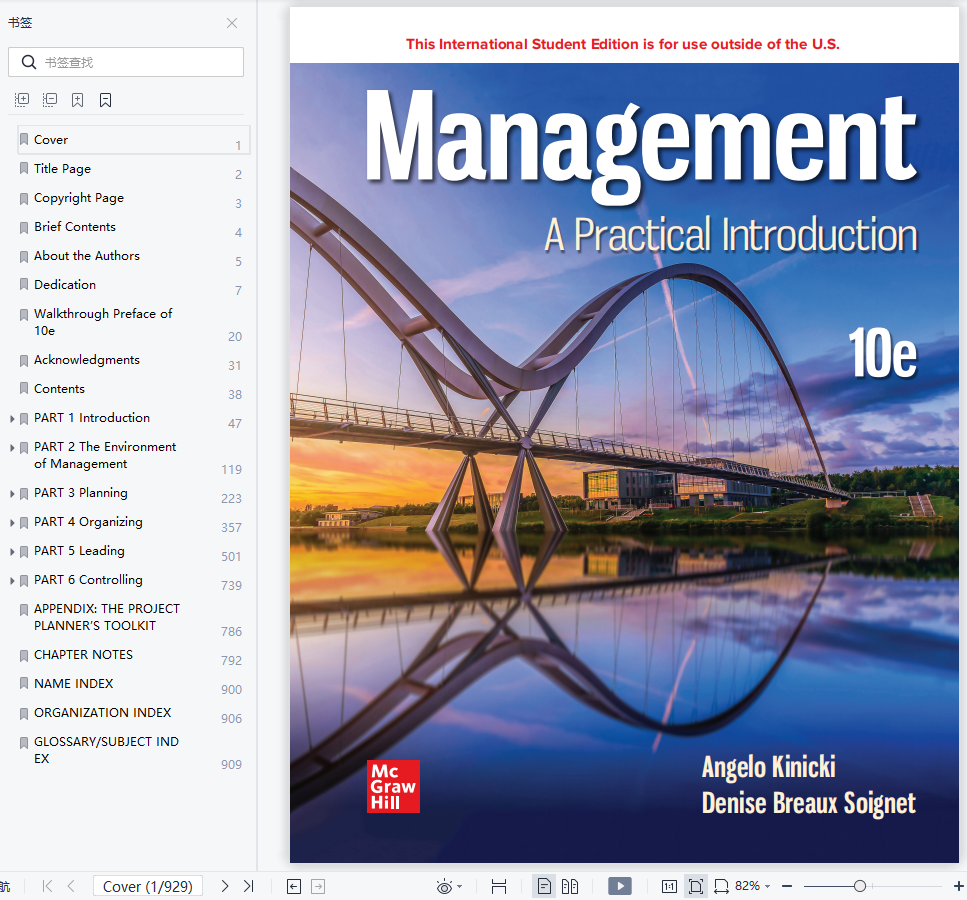
Task: Click the bookmark icon beside Contents
Action: [24, 389]
